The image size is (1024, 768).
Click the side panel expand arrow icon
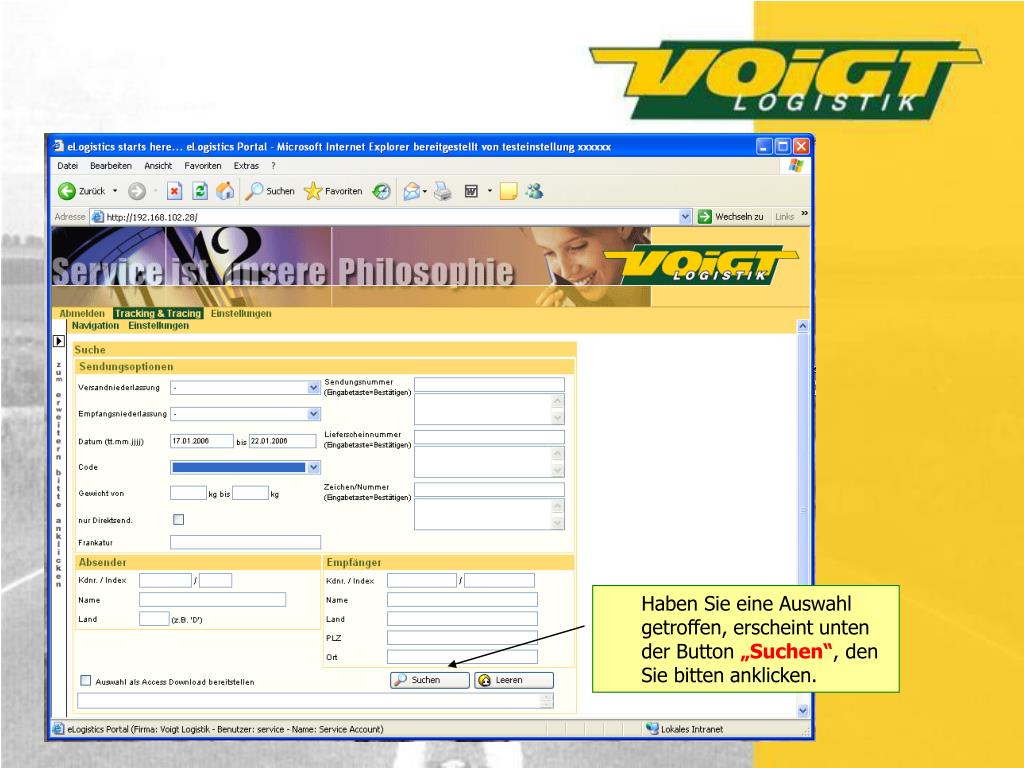coord(59,341)
